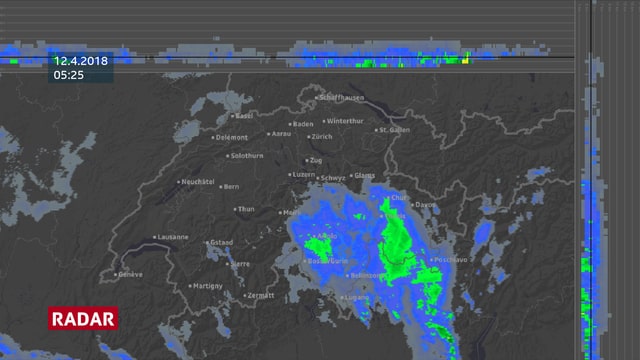
Task: Click the red RADAR badge
Action: 83,318
